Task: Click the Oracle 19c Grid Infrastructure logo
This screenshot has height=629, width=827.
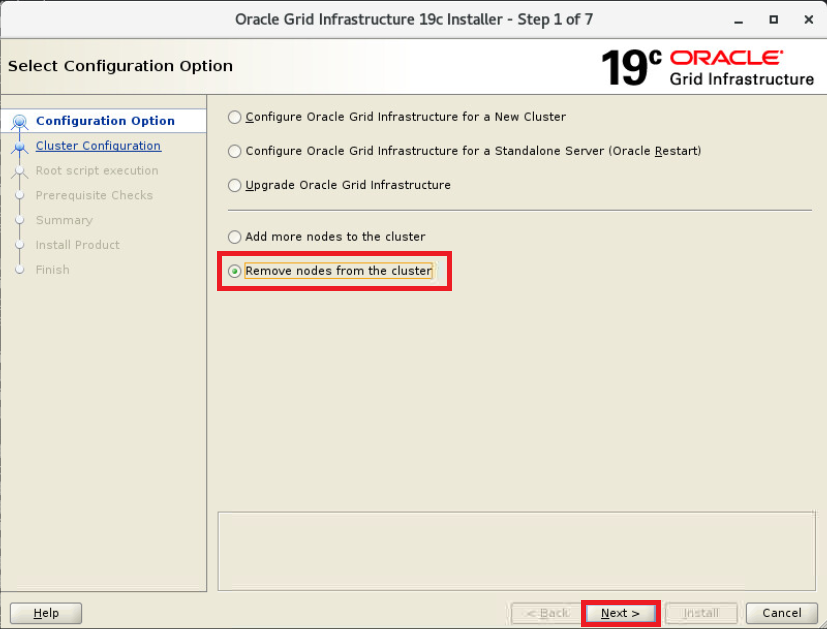Action: pos(707,67)
